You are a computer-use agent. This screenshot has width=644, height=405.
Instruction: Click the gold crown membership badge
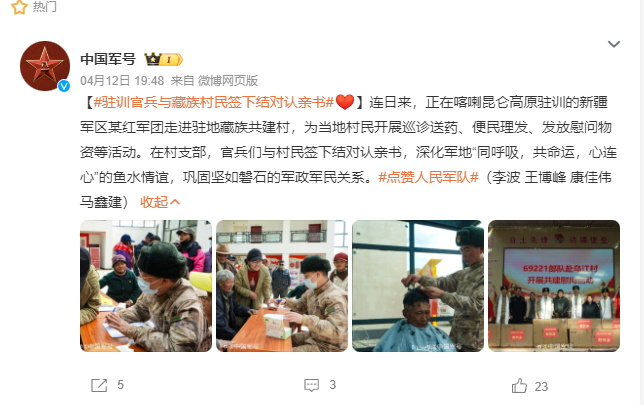pos(163,60)
